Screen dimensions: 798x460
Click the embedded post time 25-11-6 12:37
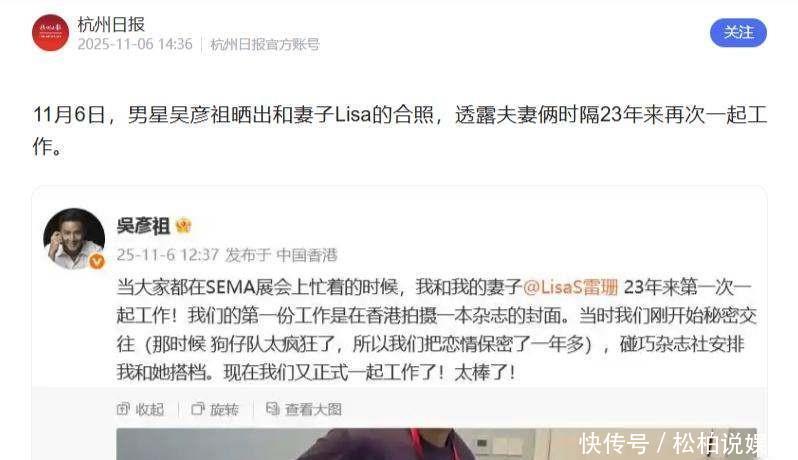coord(167,254)
